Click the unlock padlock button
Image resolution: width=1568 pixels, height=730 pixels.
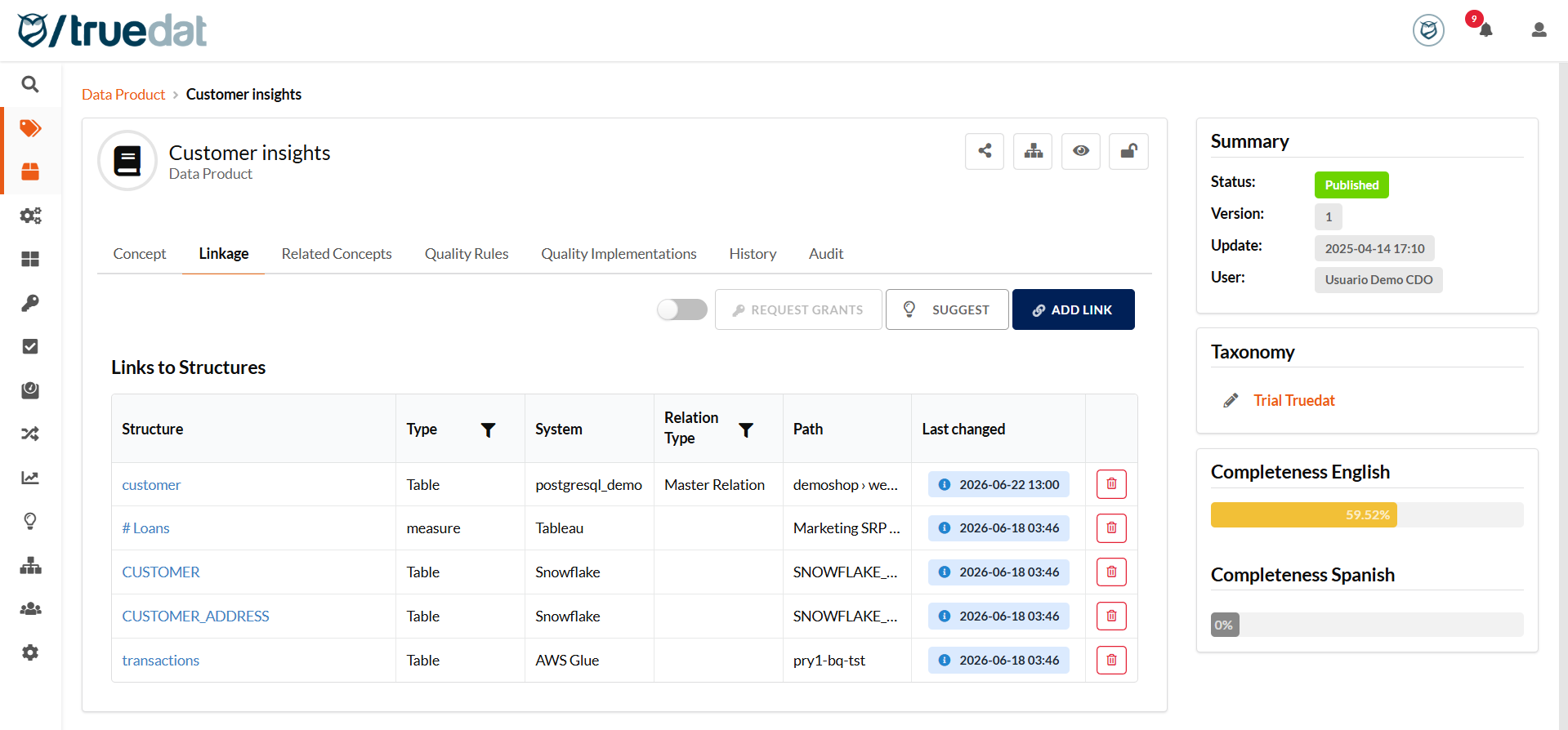tap(1128, 151)
